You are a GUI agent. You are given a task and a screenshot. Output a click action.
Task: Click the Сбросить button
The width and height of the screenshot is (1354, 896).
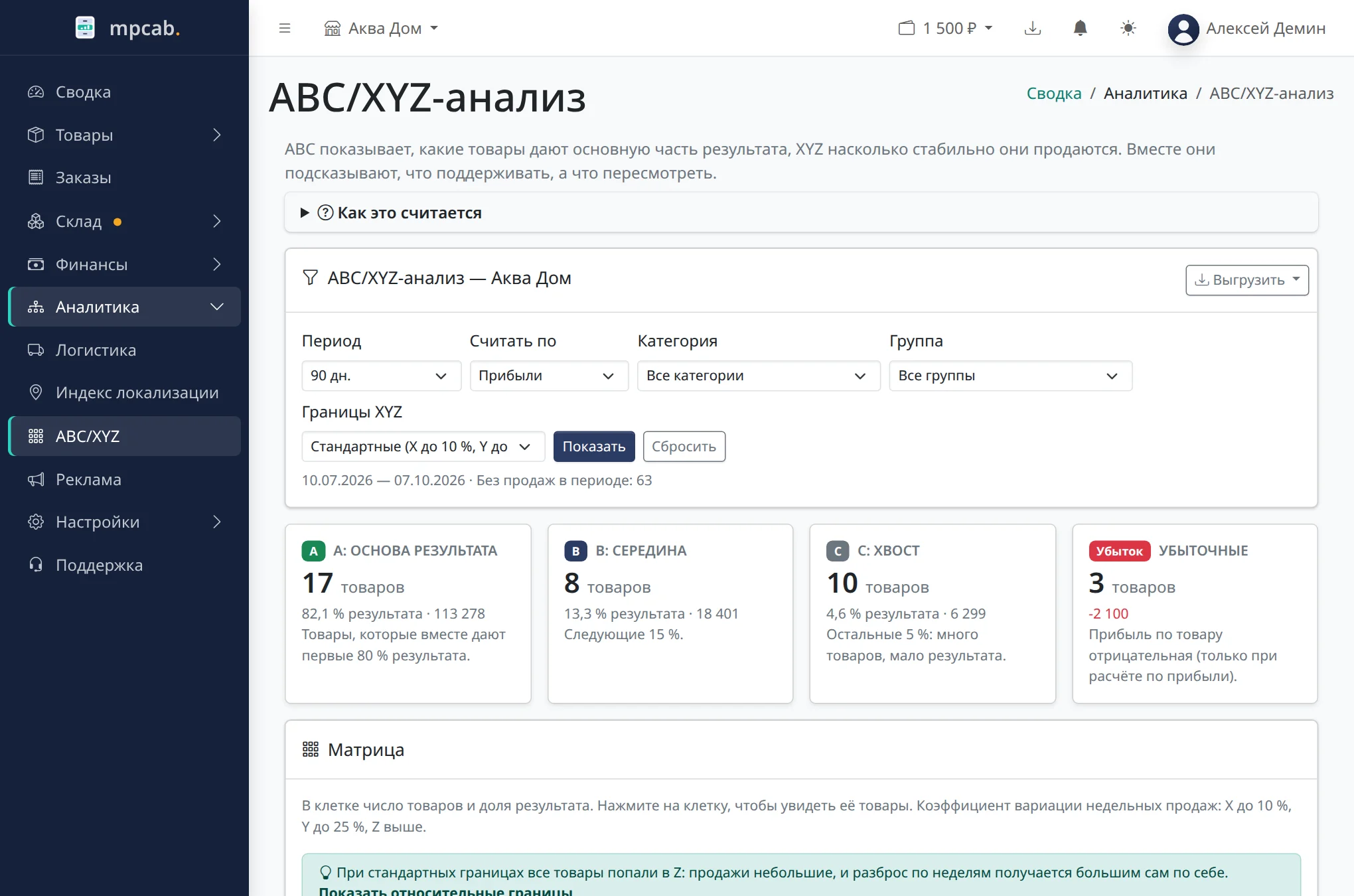[x=684, y=447]
